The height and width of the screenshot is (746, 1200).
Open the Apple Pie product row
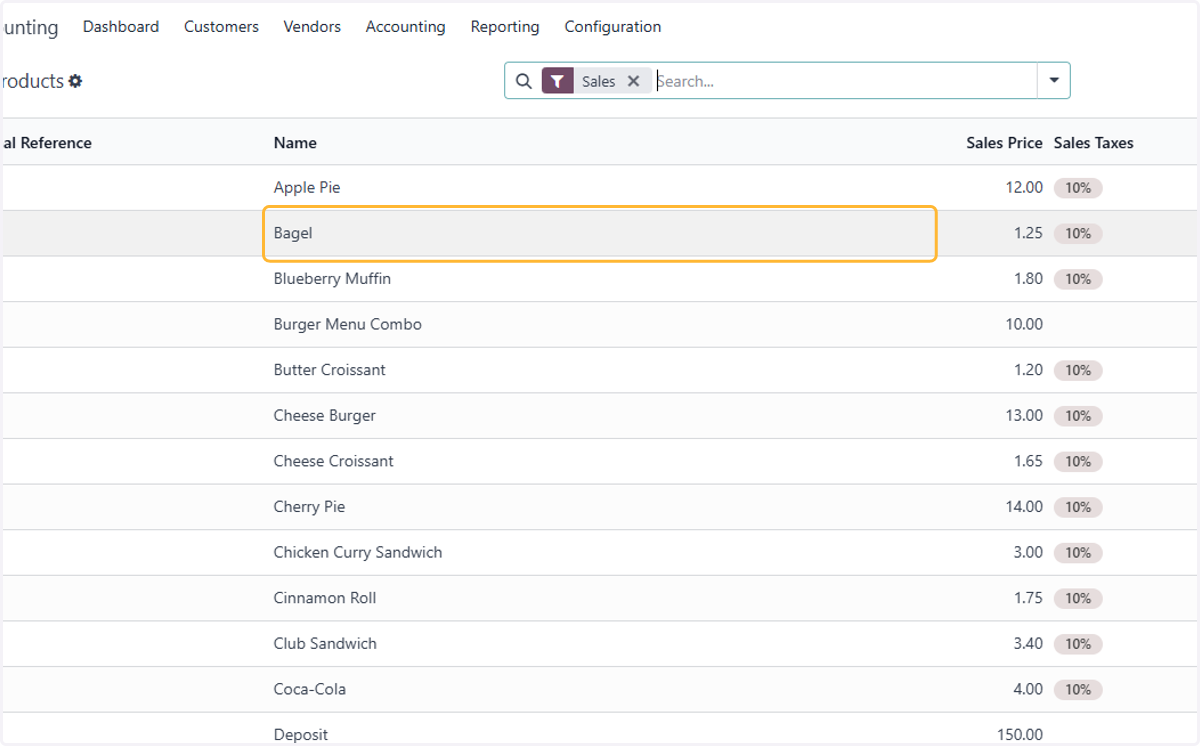point(600,188)
